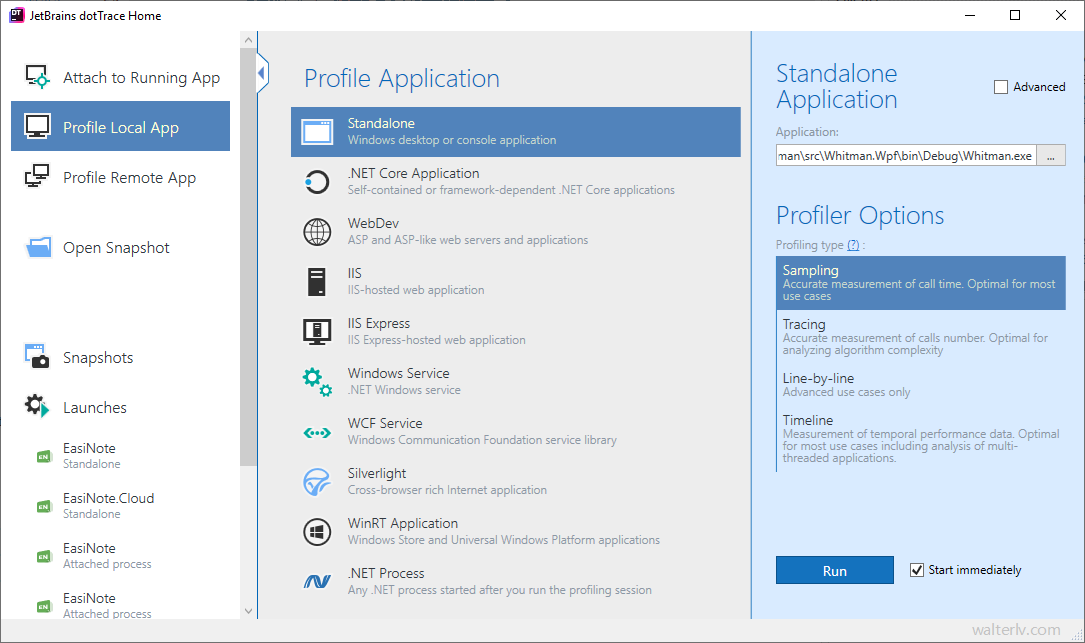Click the Profile Remote App monitor icon
Viewport: 1085px width, 643px height.
coord(37,177)
